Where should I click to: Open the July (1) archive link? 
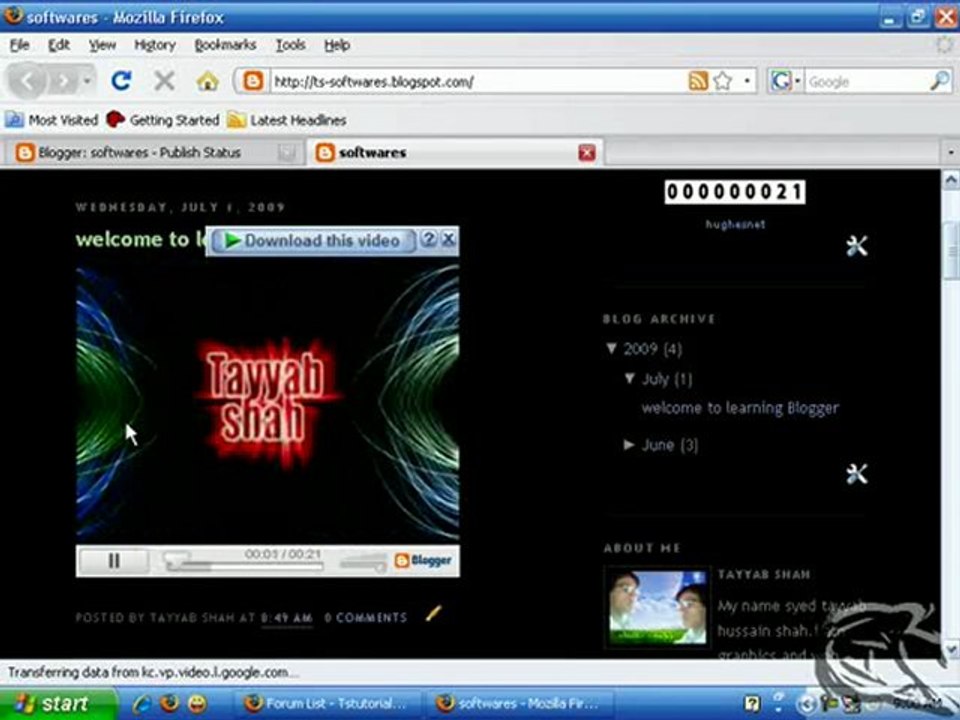pyautogui.click(x=667, y=380)
